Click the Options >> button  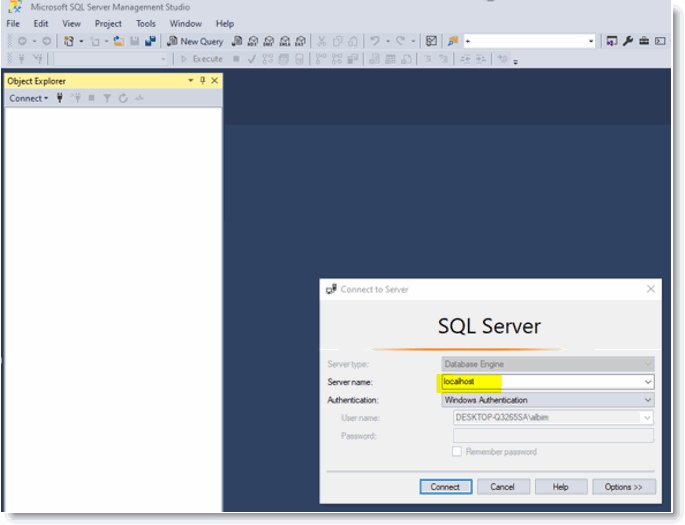coord(624,487)
